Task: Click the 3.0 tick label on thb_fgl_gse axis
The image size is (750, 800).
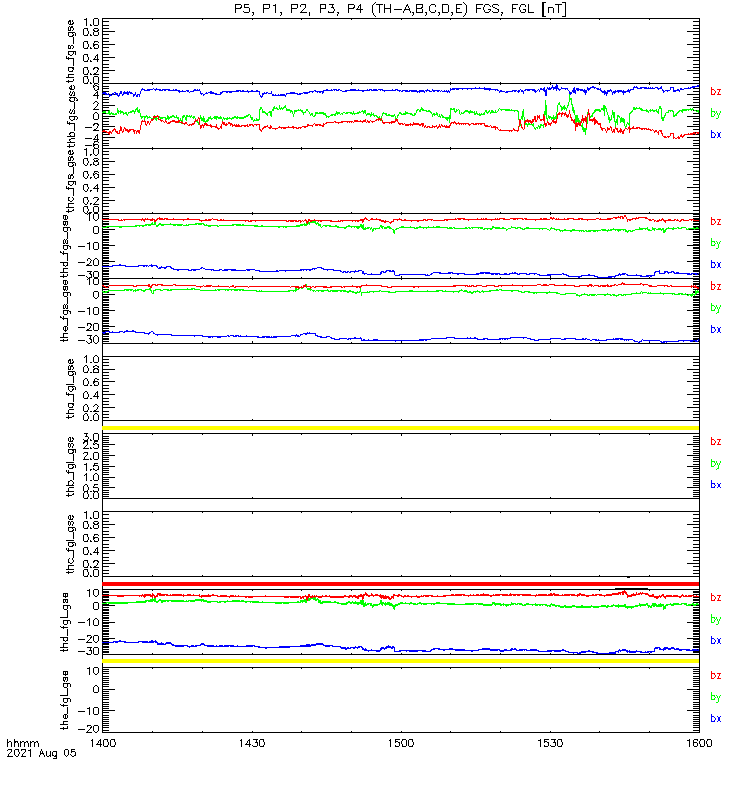Action: point(91,437)
